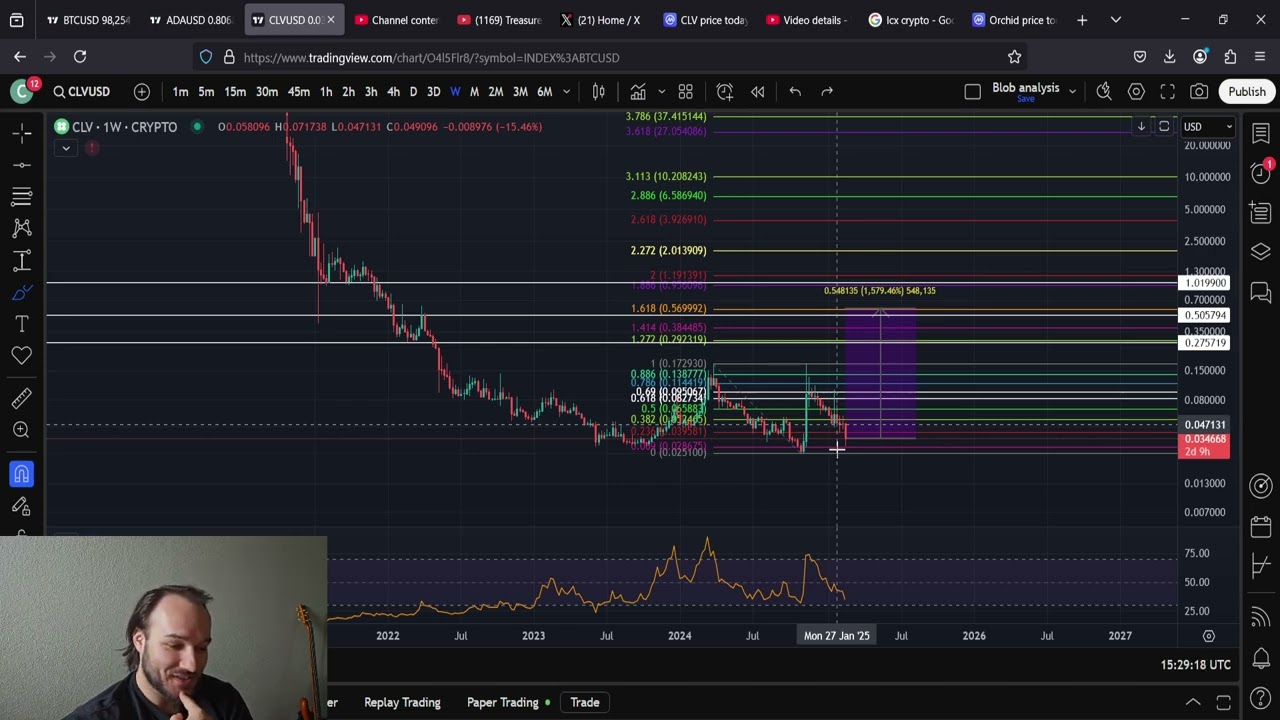Viewport: 1280px width, 720px height.
Task: Open the indicators menu
Action: 638,92
